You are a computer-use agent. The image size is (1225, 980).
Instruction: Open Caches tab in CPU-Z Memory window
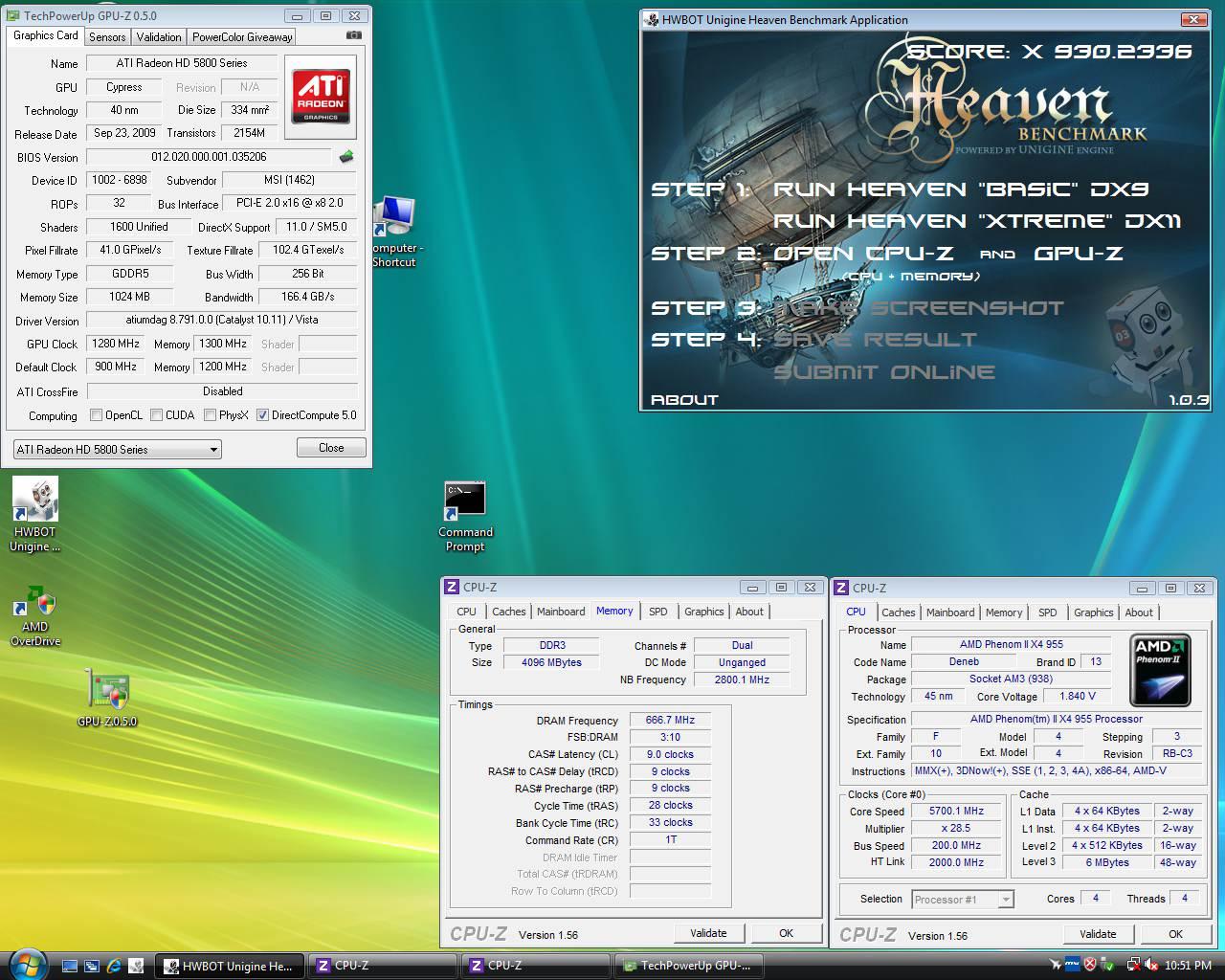click(509, 612)
